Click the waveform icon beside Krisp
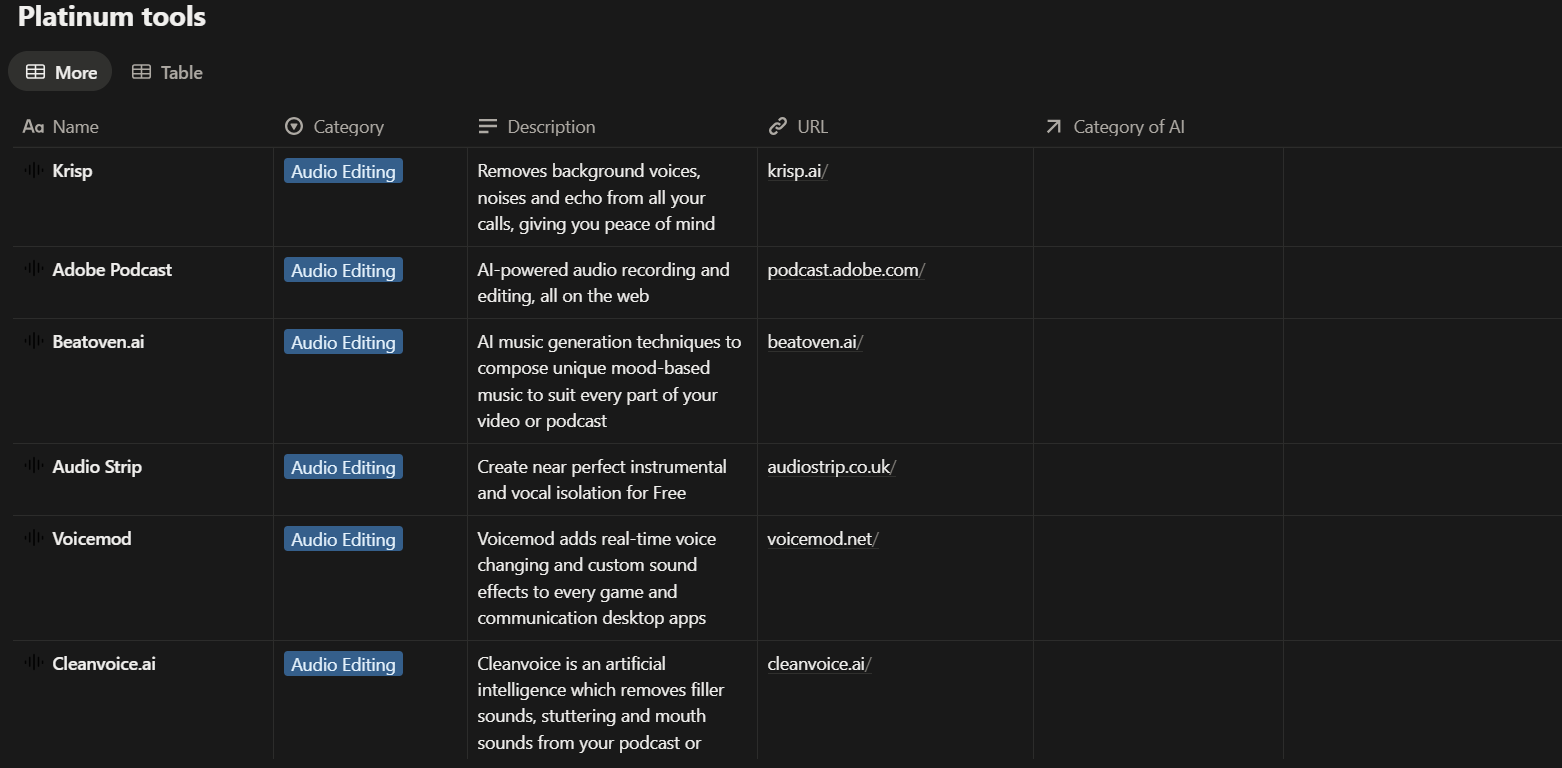1562x768 pixels. (x=33, y=170)
